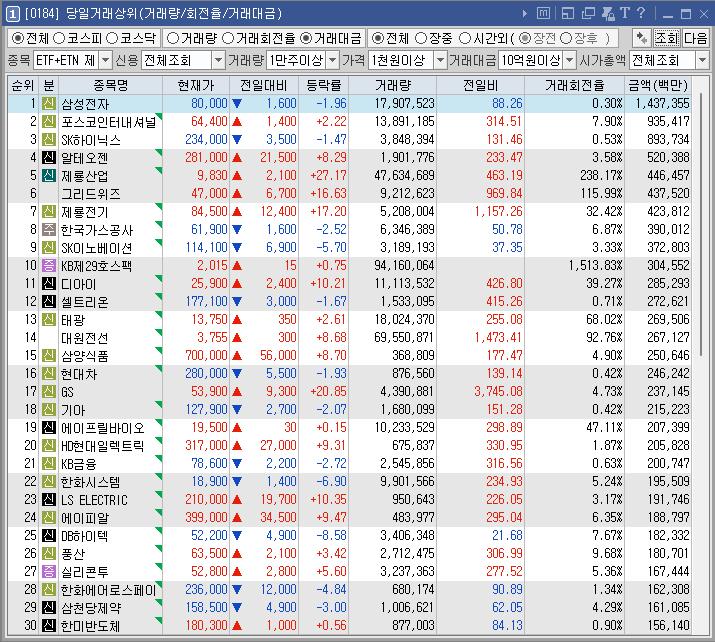Click the 전일비 column header

click(x=480, y=85)
